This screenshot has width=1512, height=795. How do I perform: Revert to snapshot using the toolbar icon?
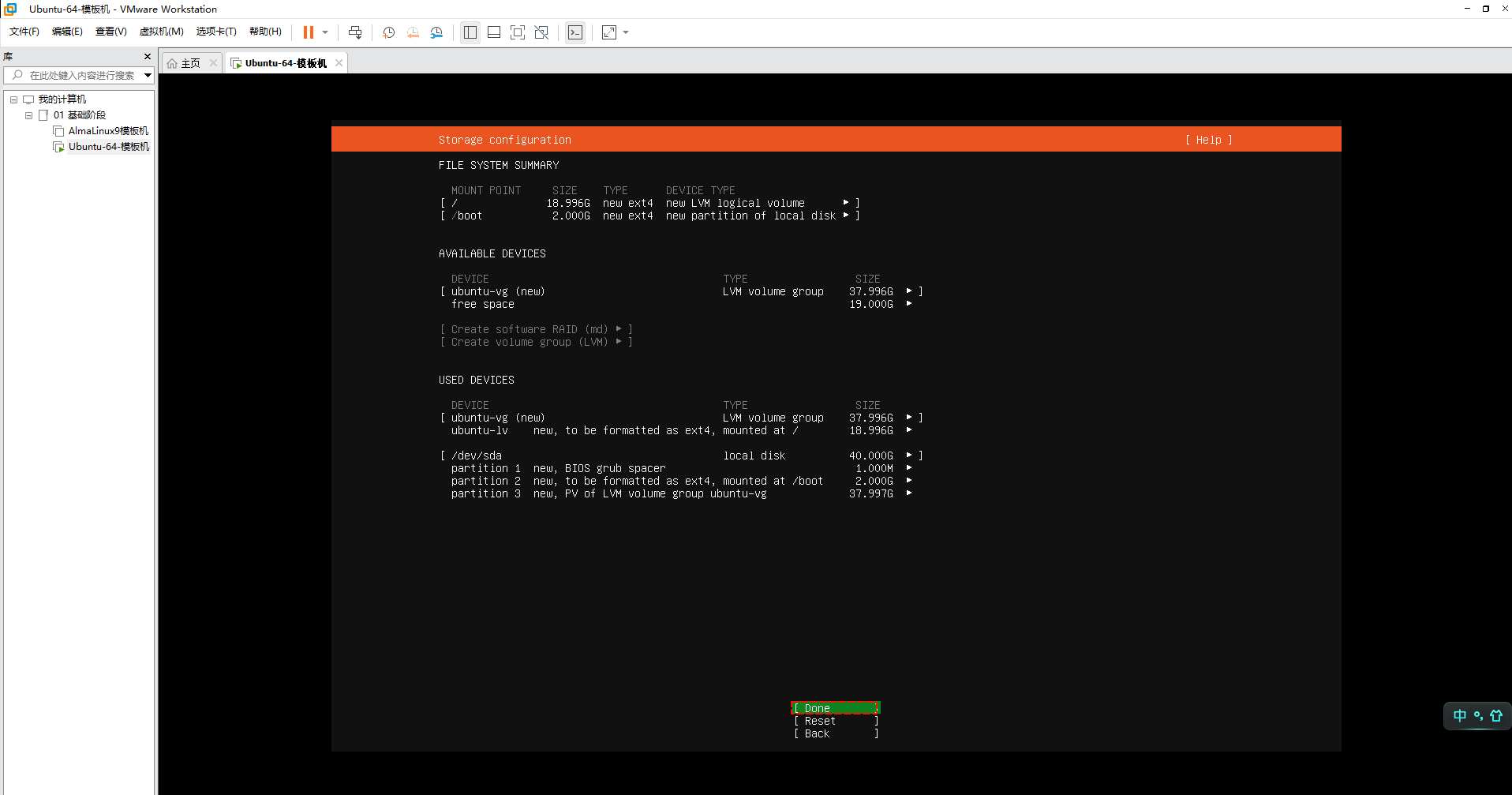click(x=413, y=32)
